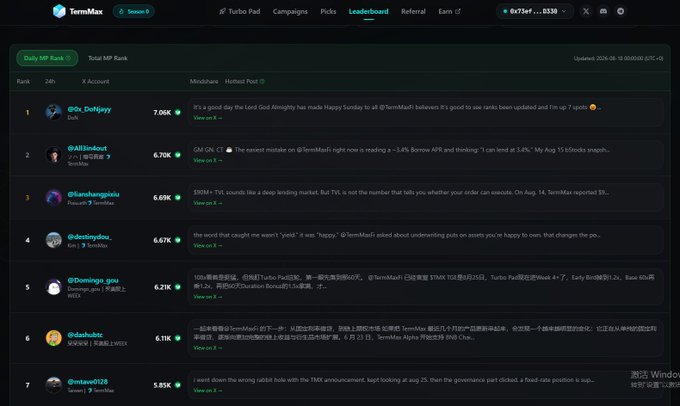Click View on X for @dashubtc post
680x406 pixels.
pos(208,348)
